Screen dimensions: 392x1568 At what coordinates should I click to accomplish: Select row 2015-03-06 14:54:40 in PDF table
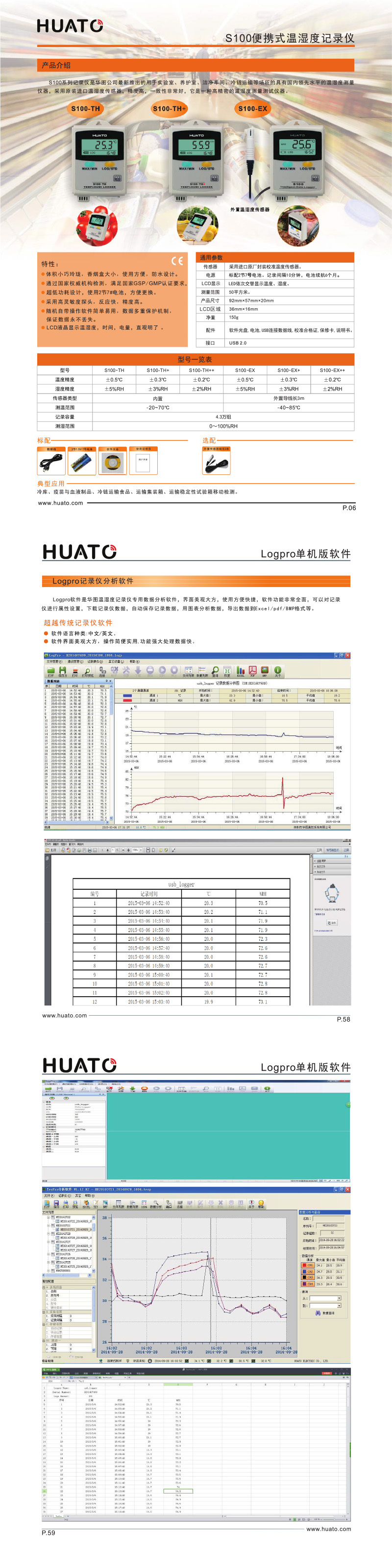coord(181,921)
